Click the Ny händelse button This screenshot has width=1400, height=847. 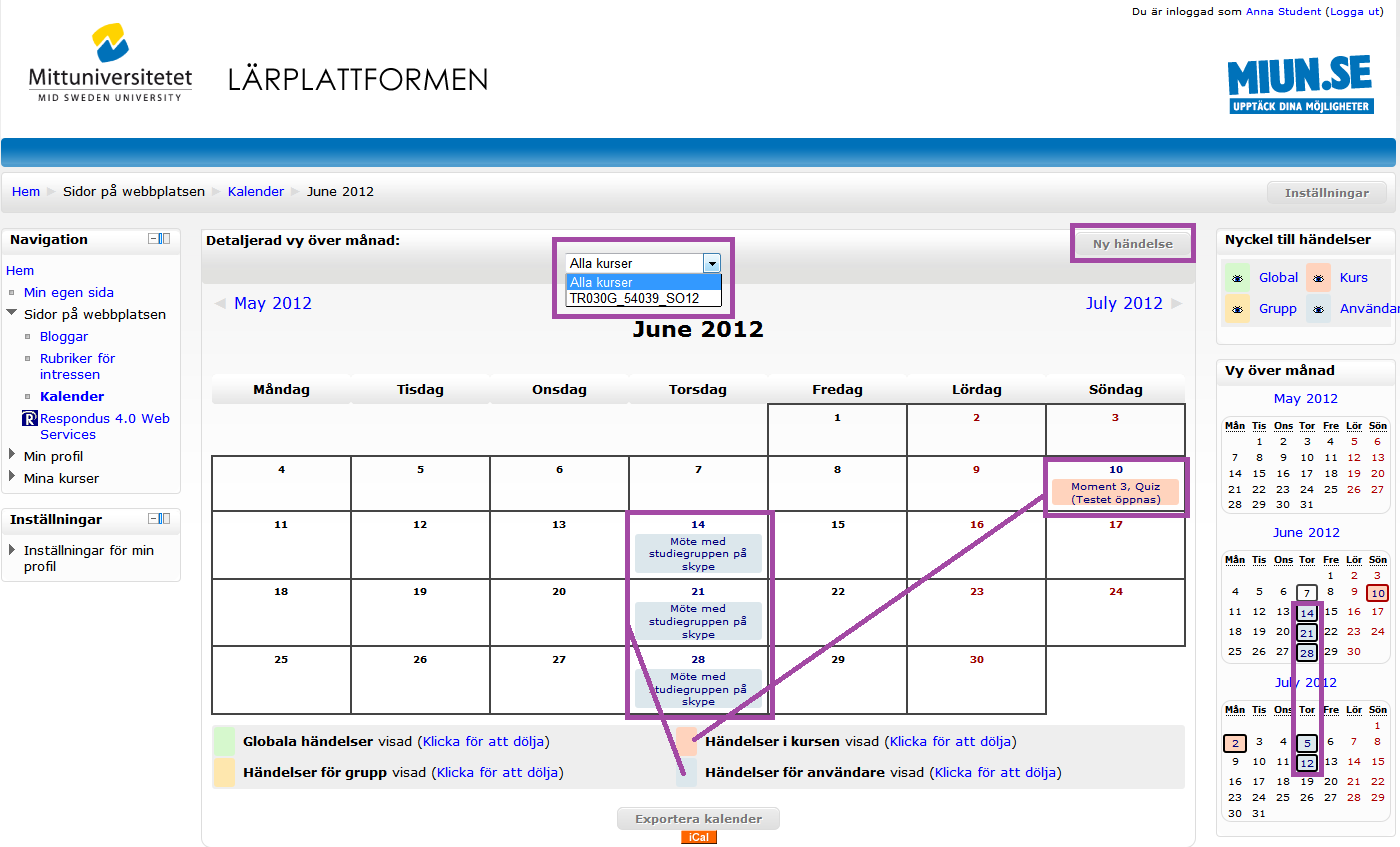pyautogui.click(x=1132, y=244)
